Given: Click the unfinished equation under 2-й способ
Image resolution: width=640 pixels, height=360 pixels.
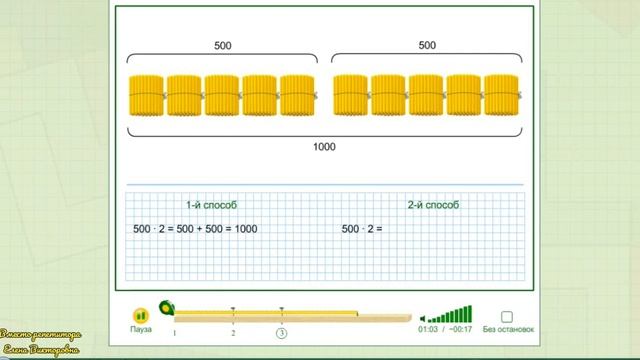Looking at the screenshot, I should (362, 229).
